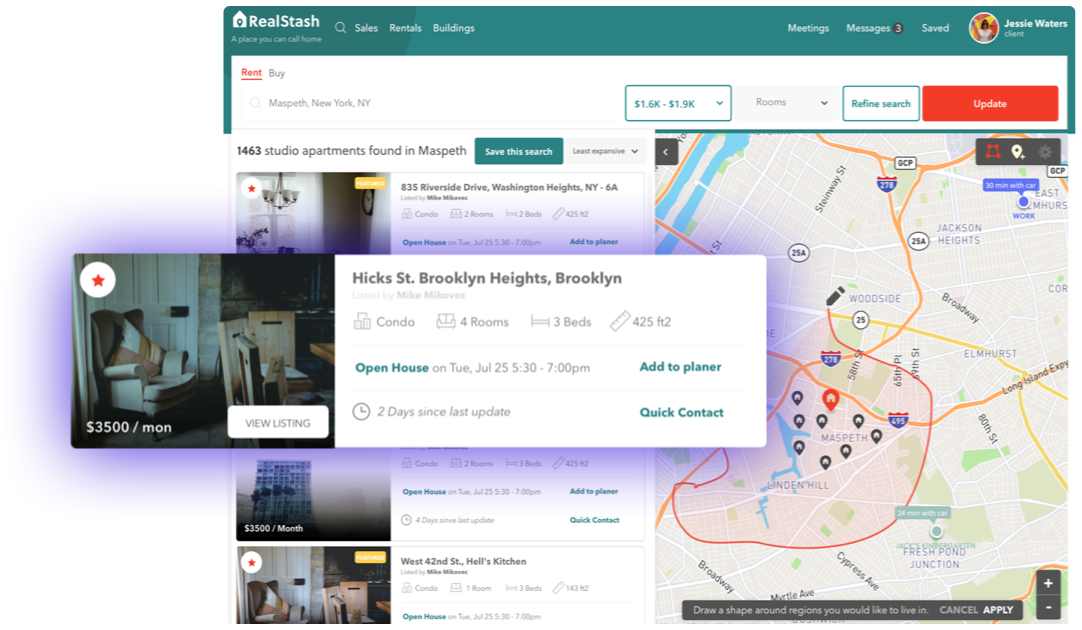Open map settings gear icon
Image resolution: width=1082 pixels, height=630 pixels.
pos(1045,152)
